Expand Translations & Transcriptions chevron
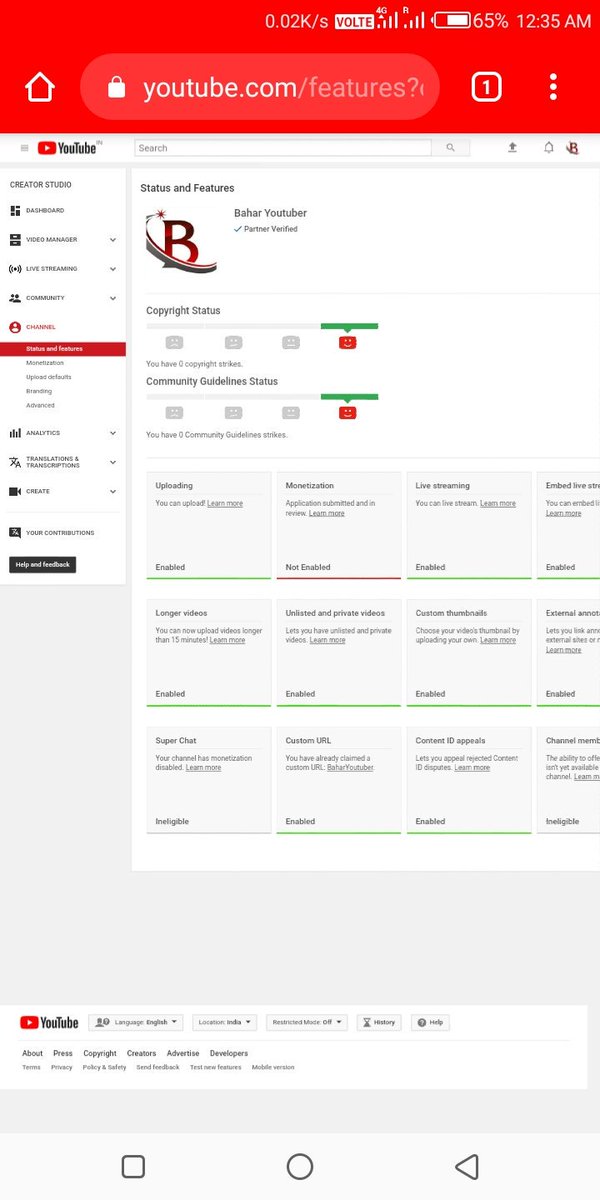Viewport: 600px width, 1200px height. [x=113, y=462]
